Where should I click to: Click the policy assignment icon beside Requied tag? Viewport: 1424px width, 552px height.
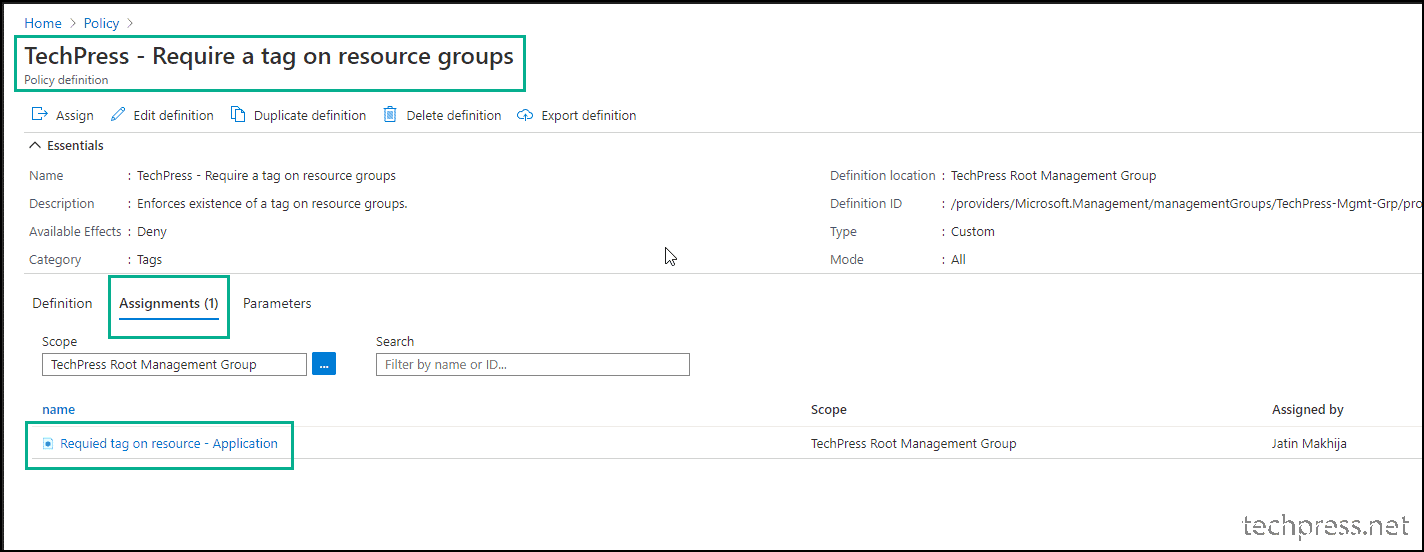click(x=48, y=443)
